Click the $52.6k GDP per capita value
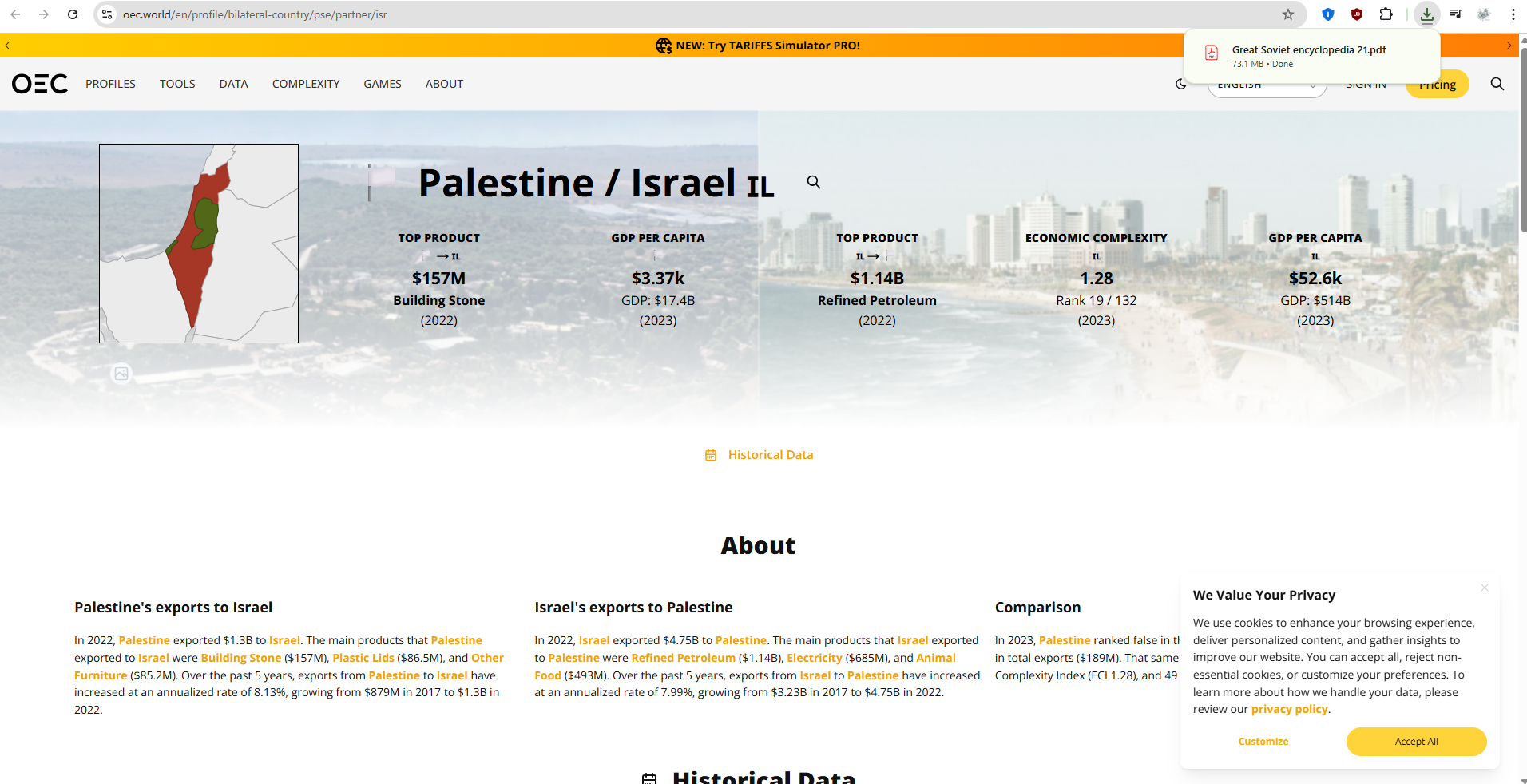Screen dimensions: 1527x784 click(1315, 279)
